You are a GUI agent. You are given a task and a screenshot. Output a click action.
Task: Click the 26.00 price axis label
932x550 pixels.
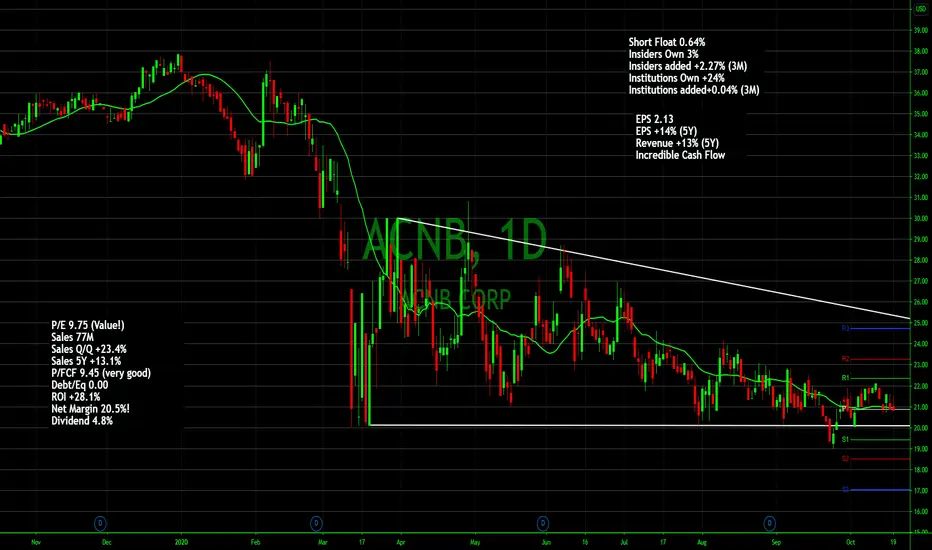[921, 302]
